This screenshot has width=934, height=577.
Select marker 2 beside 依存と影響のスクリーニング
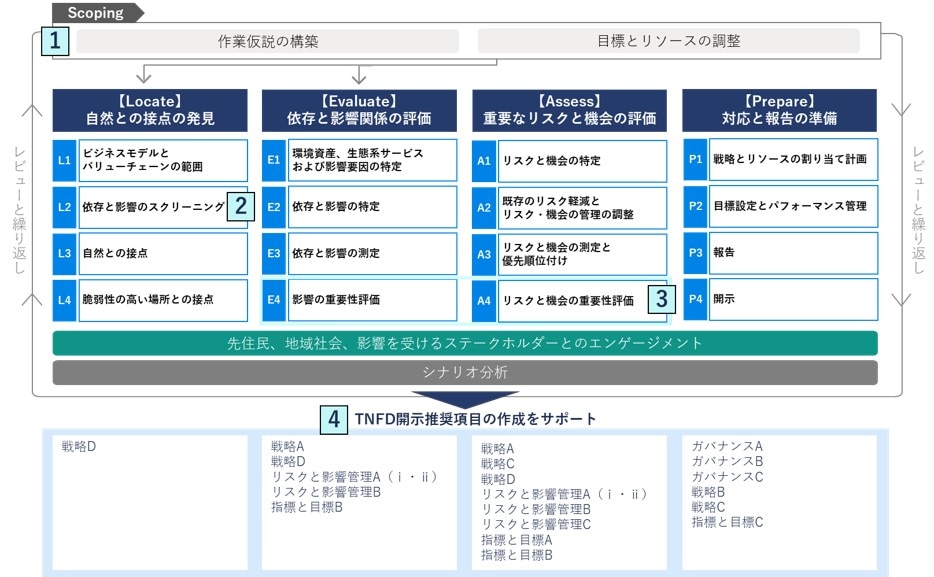pyautogui.click(x=239, y=205)
